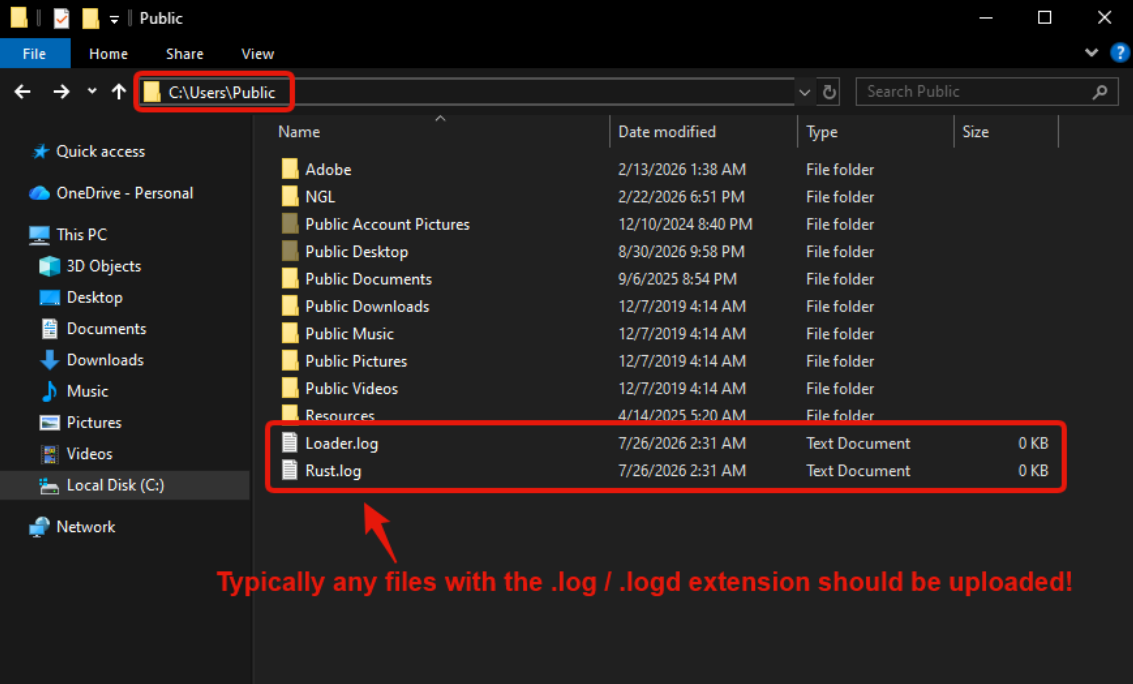Click Public Desktop date 8/30/2026 9:58 PM
This screenshot has height=684, width=1133.
(681, 251)
